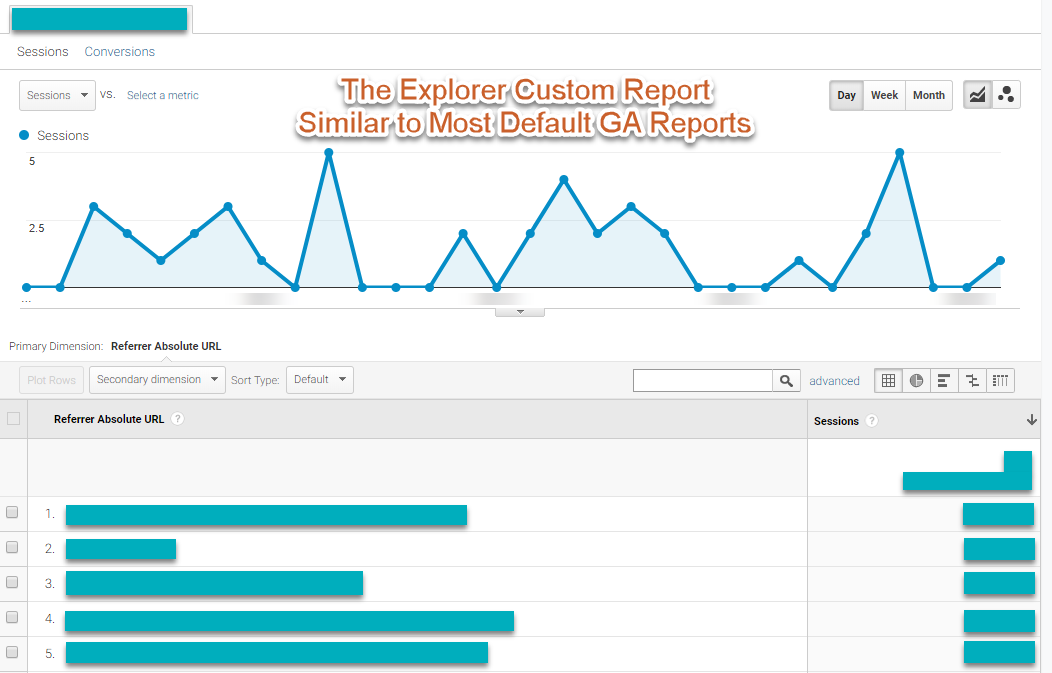Viewport: 1052px width, 673px height.
Task: Switch to motion chart icon
Action: 1006,95
